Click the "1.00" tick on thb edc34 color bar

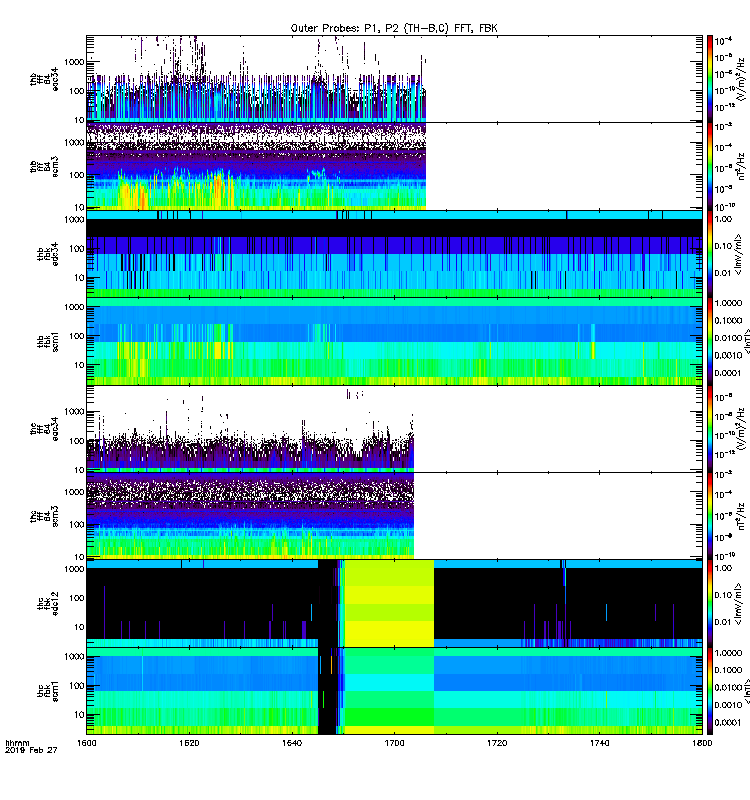tap(723, 219)
